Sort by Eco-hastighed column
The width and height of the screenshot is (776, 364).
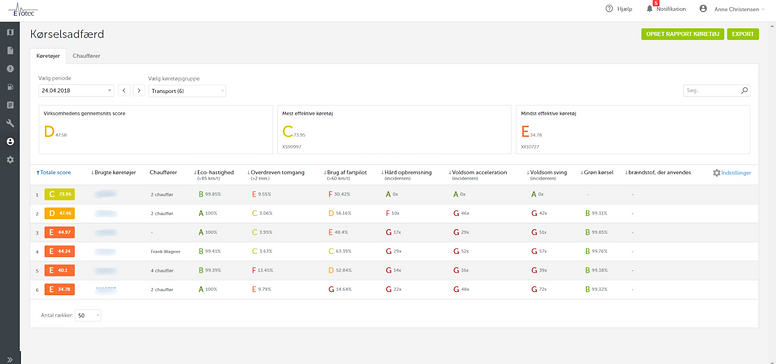[213, 173]
